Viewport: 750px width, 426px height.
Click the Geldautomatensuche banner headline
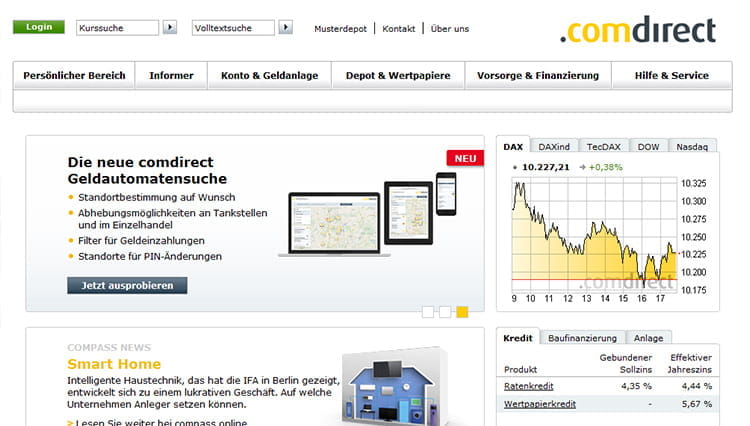point(147,170)
